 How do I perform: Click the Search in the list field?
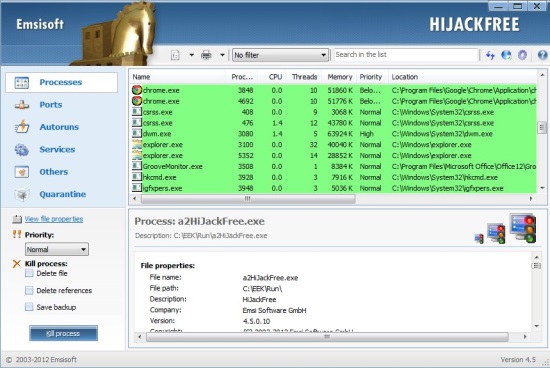(406, 55)
